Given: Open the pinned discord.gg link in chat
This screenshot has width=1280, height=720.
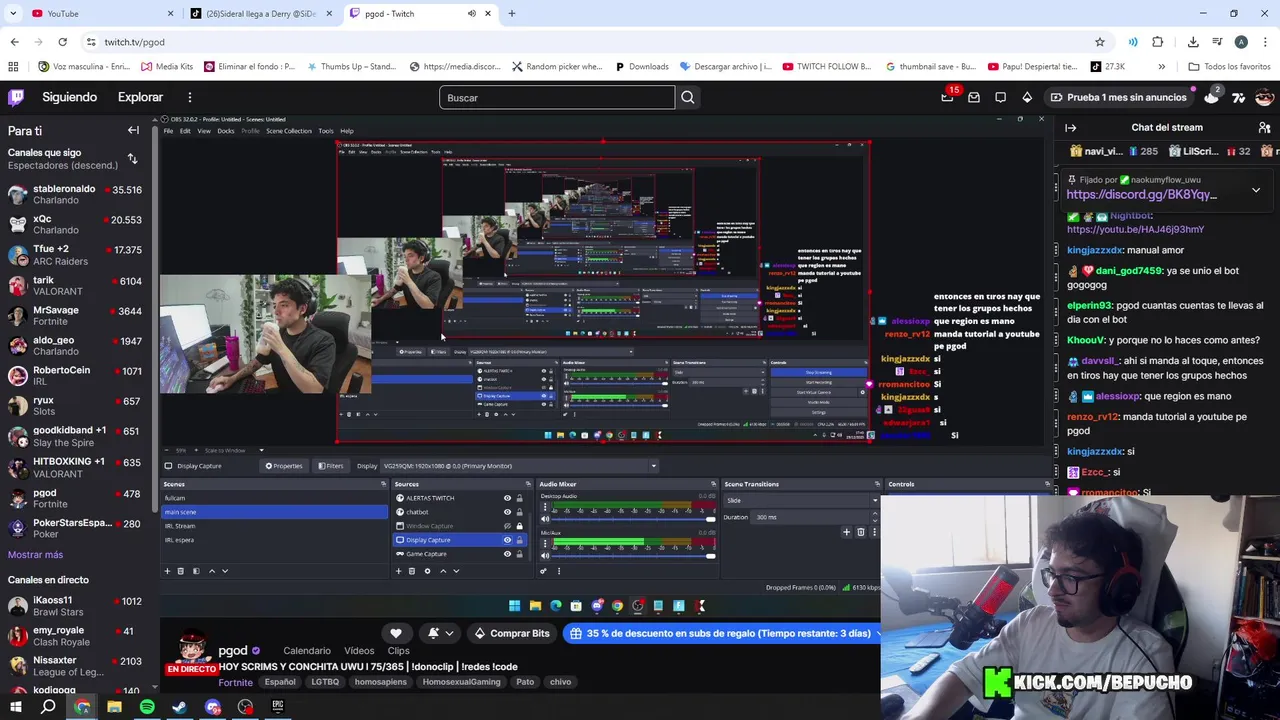Looking at the screenshot, I should [1142, 195].
